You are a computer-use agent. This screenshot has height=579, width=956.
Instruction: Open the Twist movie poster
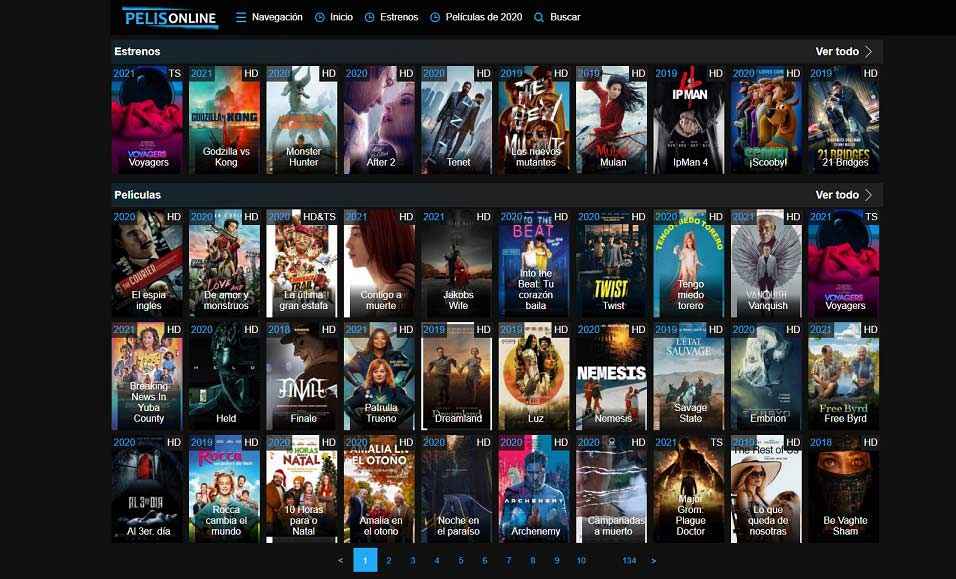point(612,263)
